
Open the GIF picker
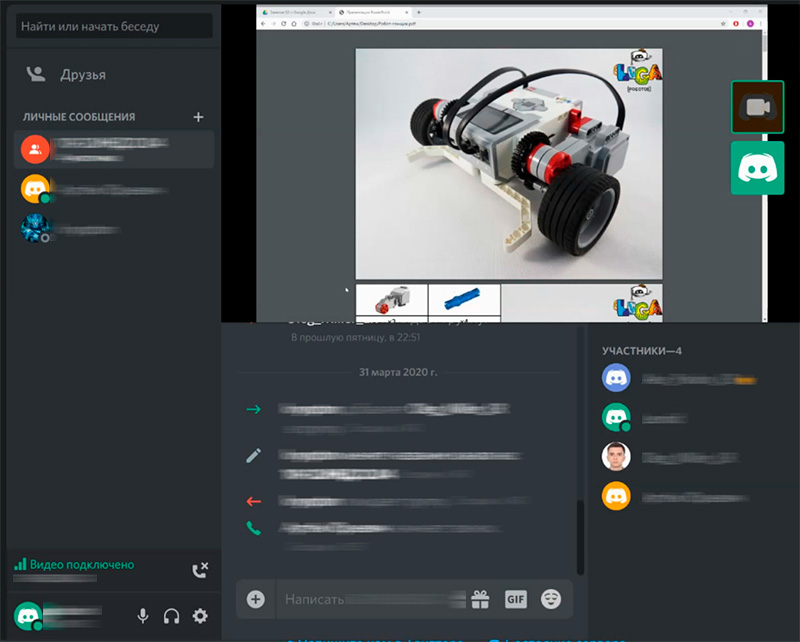tap(515, 599)
